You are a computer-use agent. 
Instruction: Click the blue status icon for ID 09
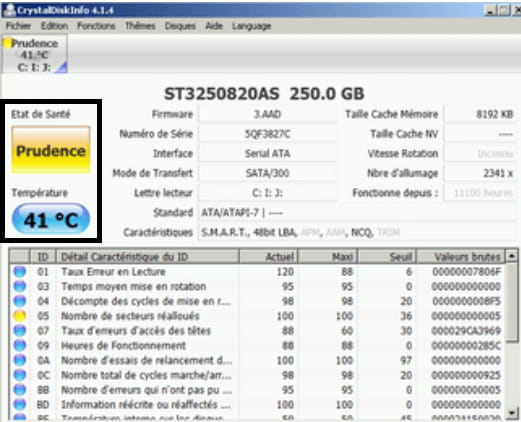[x=20, y=345]
